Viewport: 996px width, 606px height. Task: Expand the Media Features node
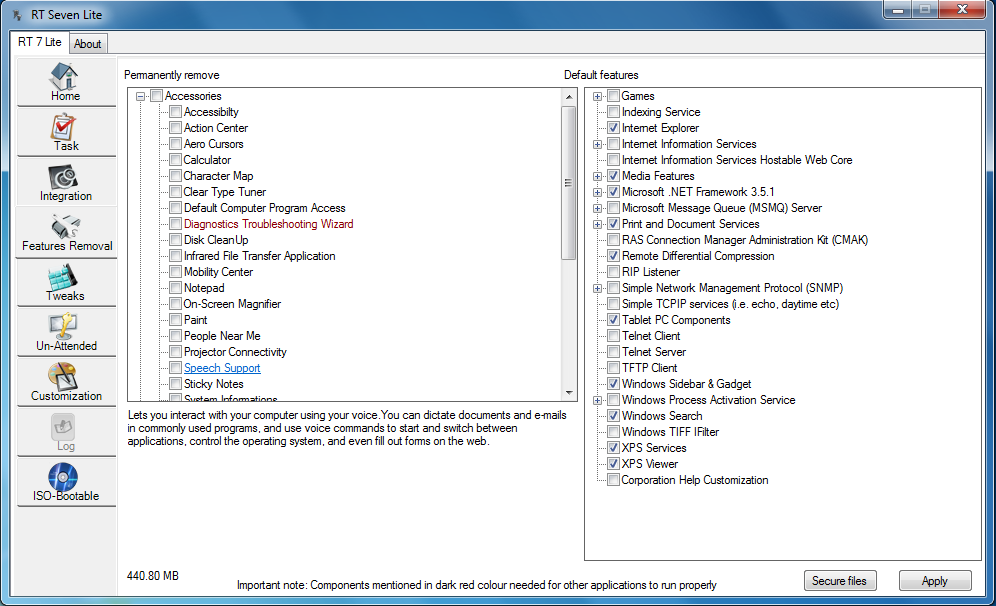point(597,177)
